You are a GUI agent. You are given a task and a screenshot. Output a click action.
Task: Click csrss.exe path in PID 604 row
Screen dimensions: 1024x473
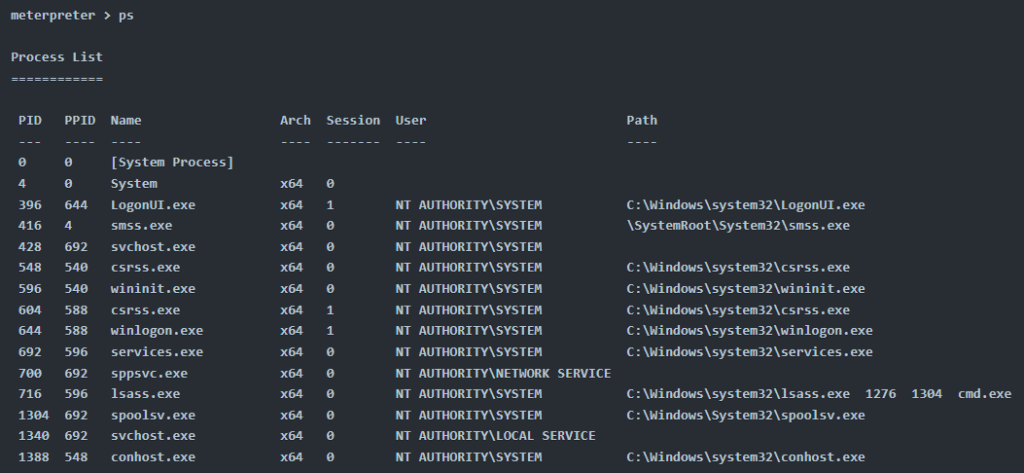pyautogui.click(x=738, y=310)
